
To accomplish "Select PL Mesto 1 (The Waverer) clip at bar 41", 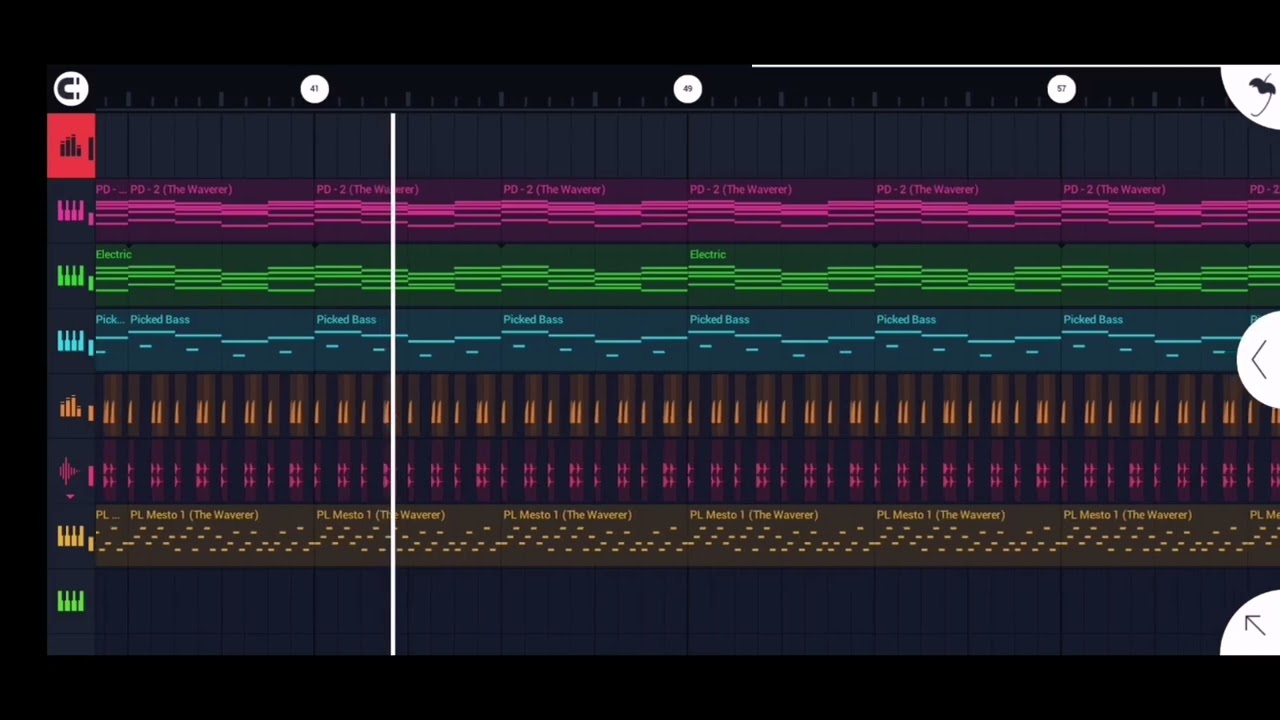I will pyautogui.click(x=407, y=537).
